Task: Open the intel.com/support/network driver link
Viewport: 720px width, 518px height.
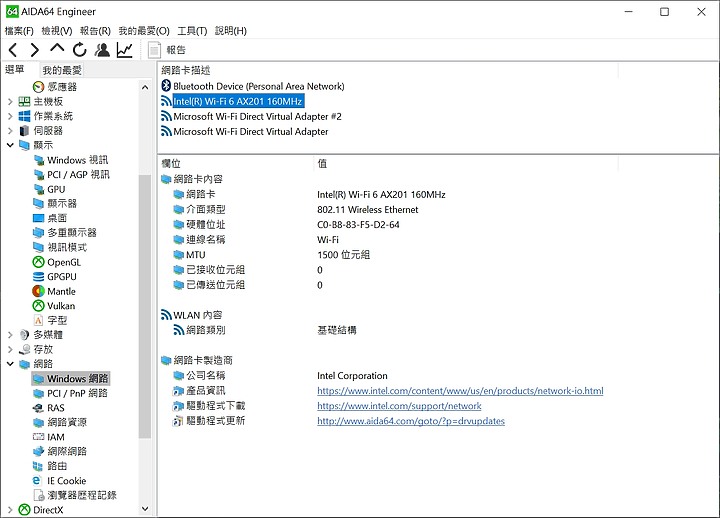Action: tap(399, 406)
